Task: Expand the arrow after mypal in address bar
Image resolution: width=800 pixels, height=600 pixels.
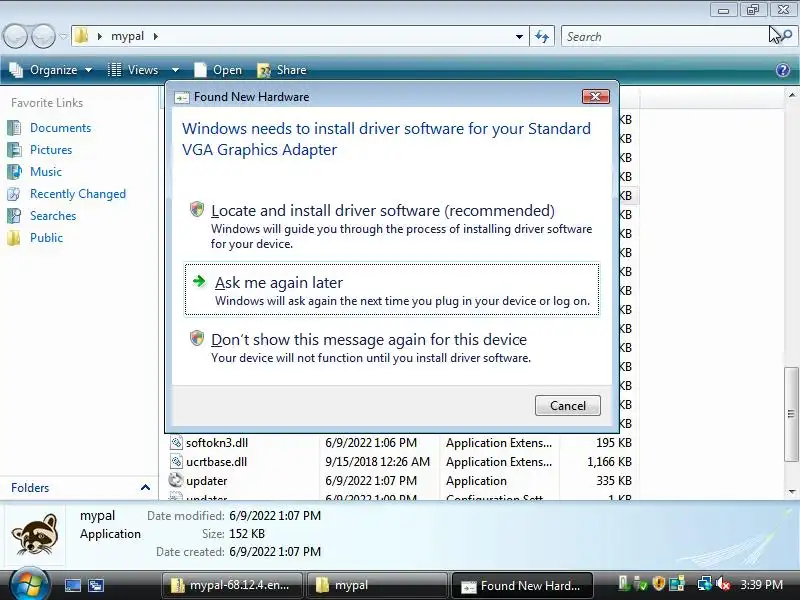Action: pyautogui.click(x=156, y=36)
